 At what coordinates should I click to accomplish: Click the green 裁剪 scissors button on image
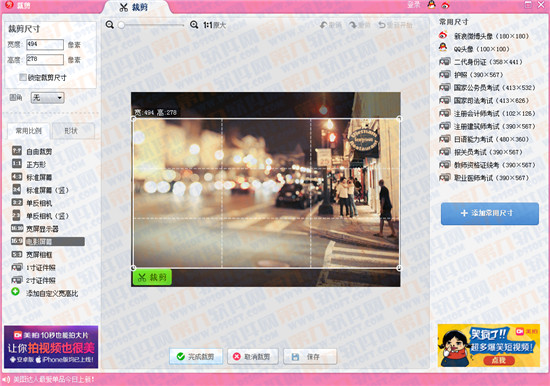click(152, 277)
